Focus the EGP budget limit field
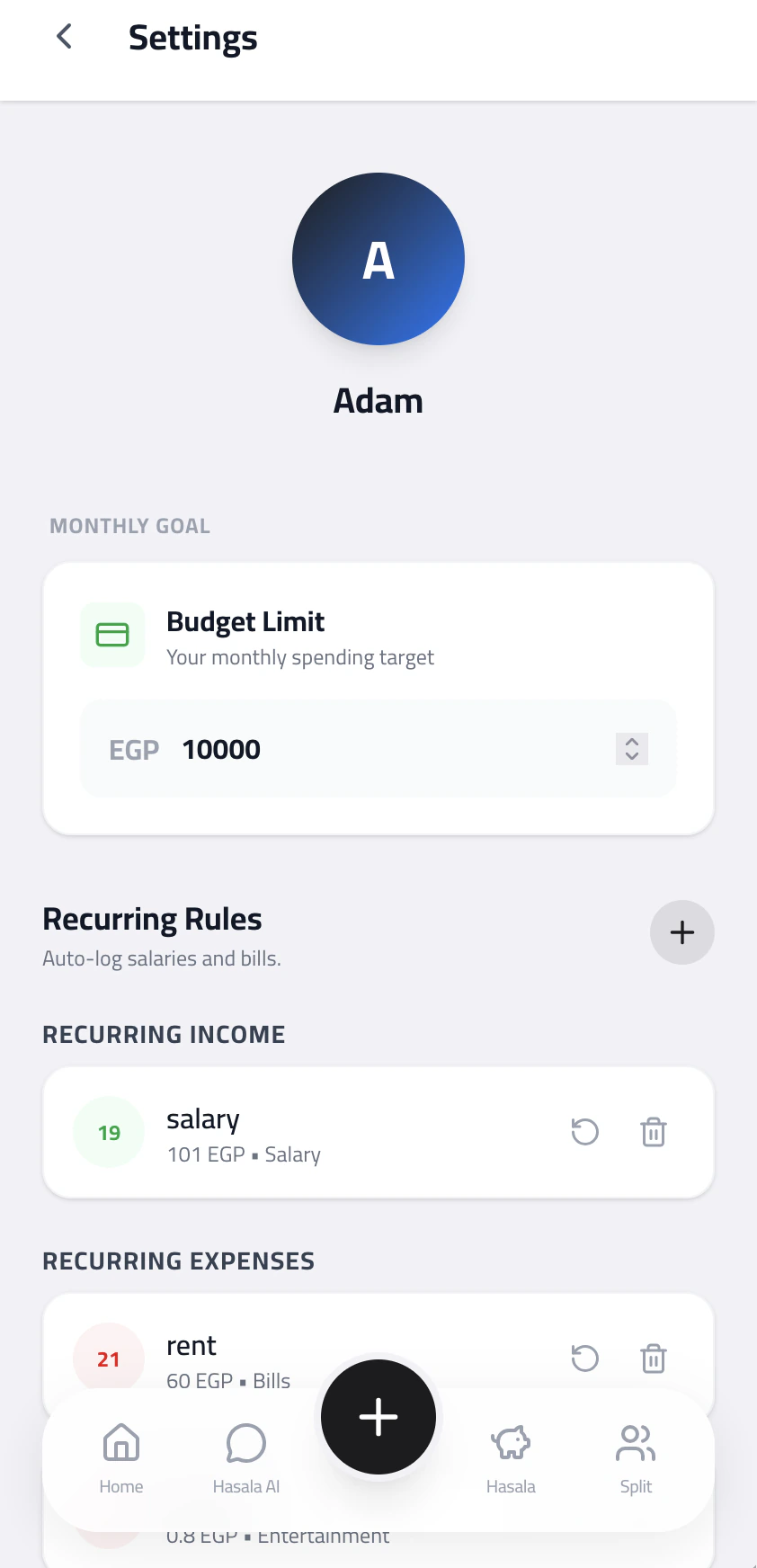 pos(378,748)
